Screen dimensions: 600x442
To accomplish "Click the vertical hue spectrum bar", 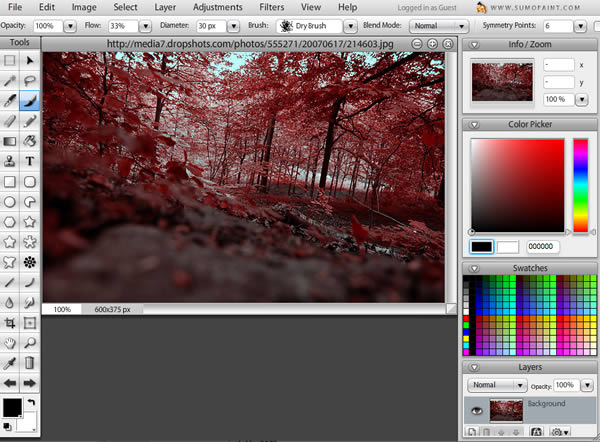I will [x=580, y=185].
